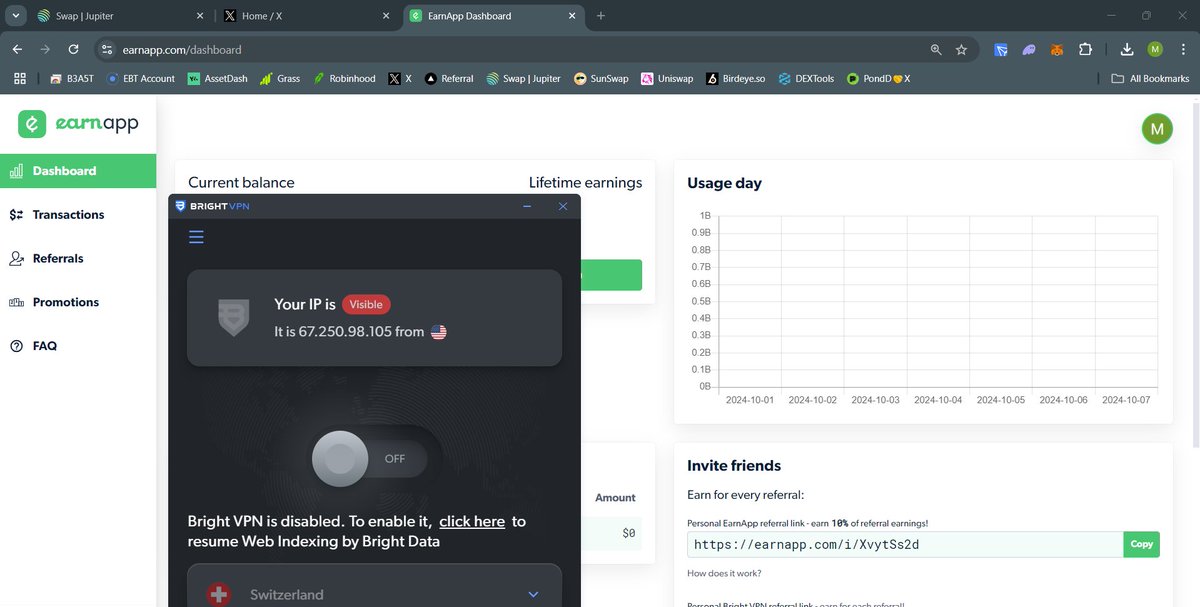This screenshot has width=1200, height=607.
Task: Open browser Downloads
Action: pos(1127,49)
